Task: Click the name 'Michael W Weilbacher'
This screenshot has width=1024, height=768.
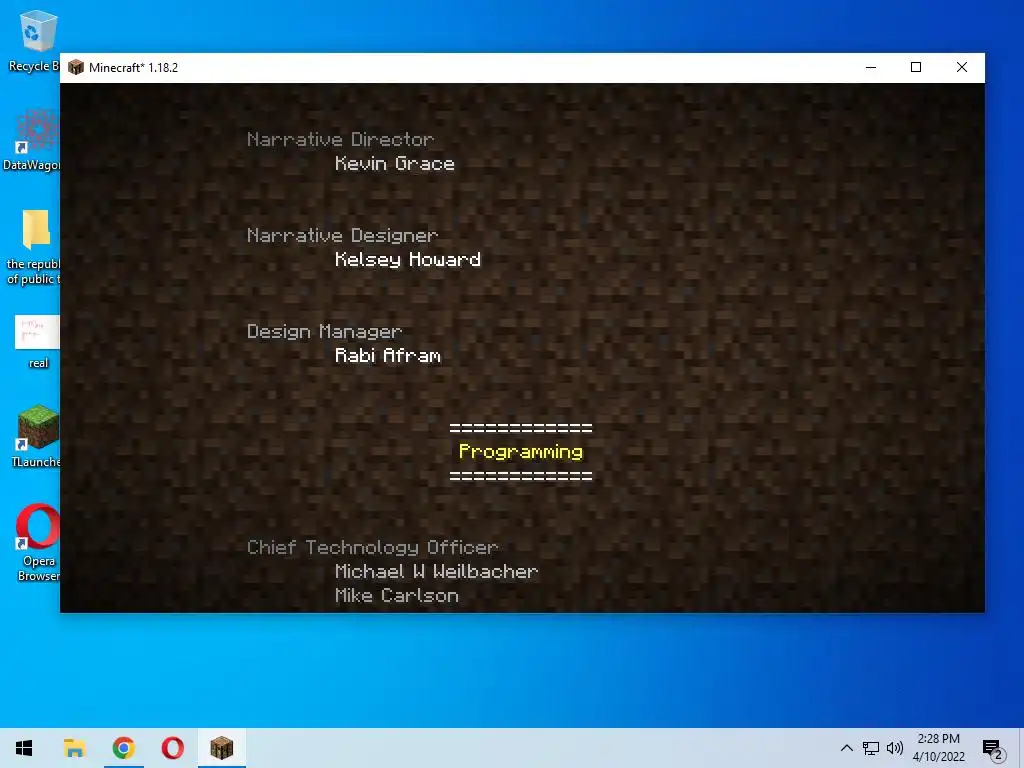Action: pos(436,571)
